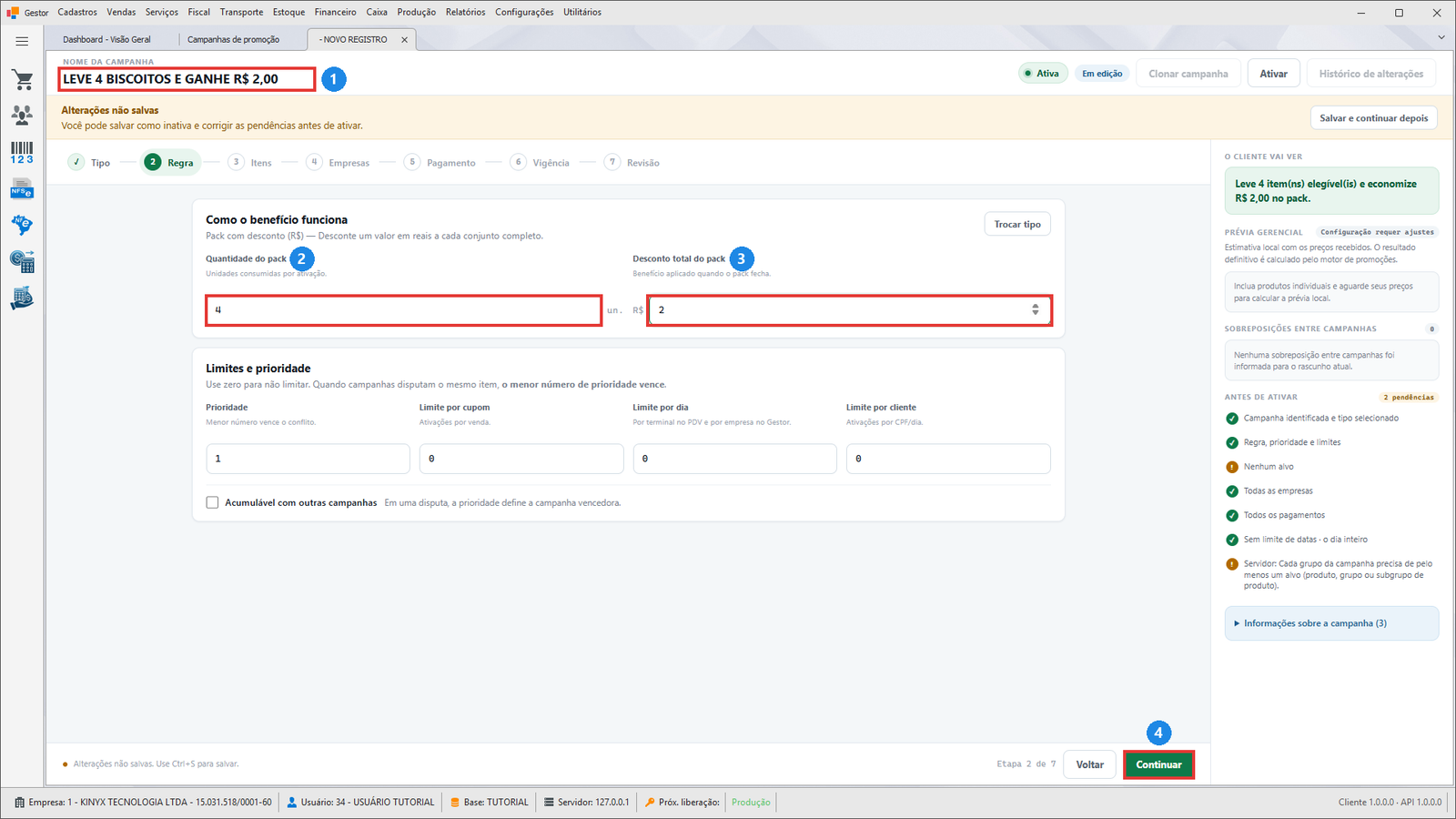Open the Financeiro menu
Screen dimensions: 1456x819
(336, 12)
